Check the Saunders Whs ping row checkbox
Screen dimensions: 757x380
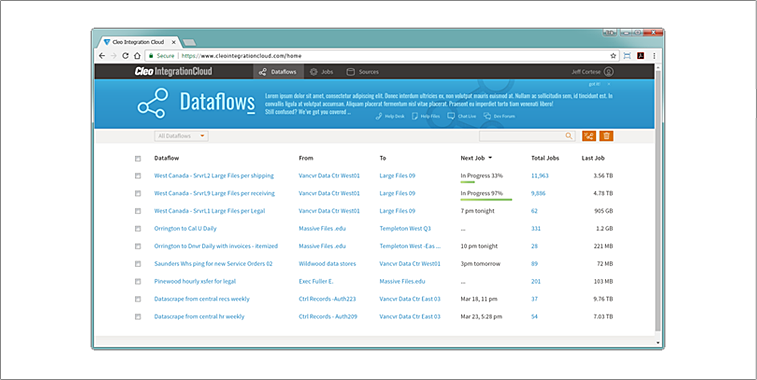(138, 264)
